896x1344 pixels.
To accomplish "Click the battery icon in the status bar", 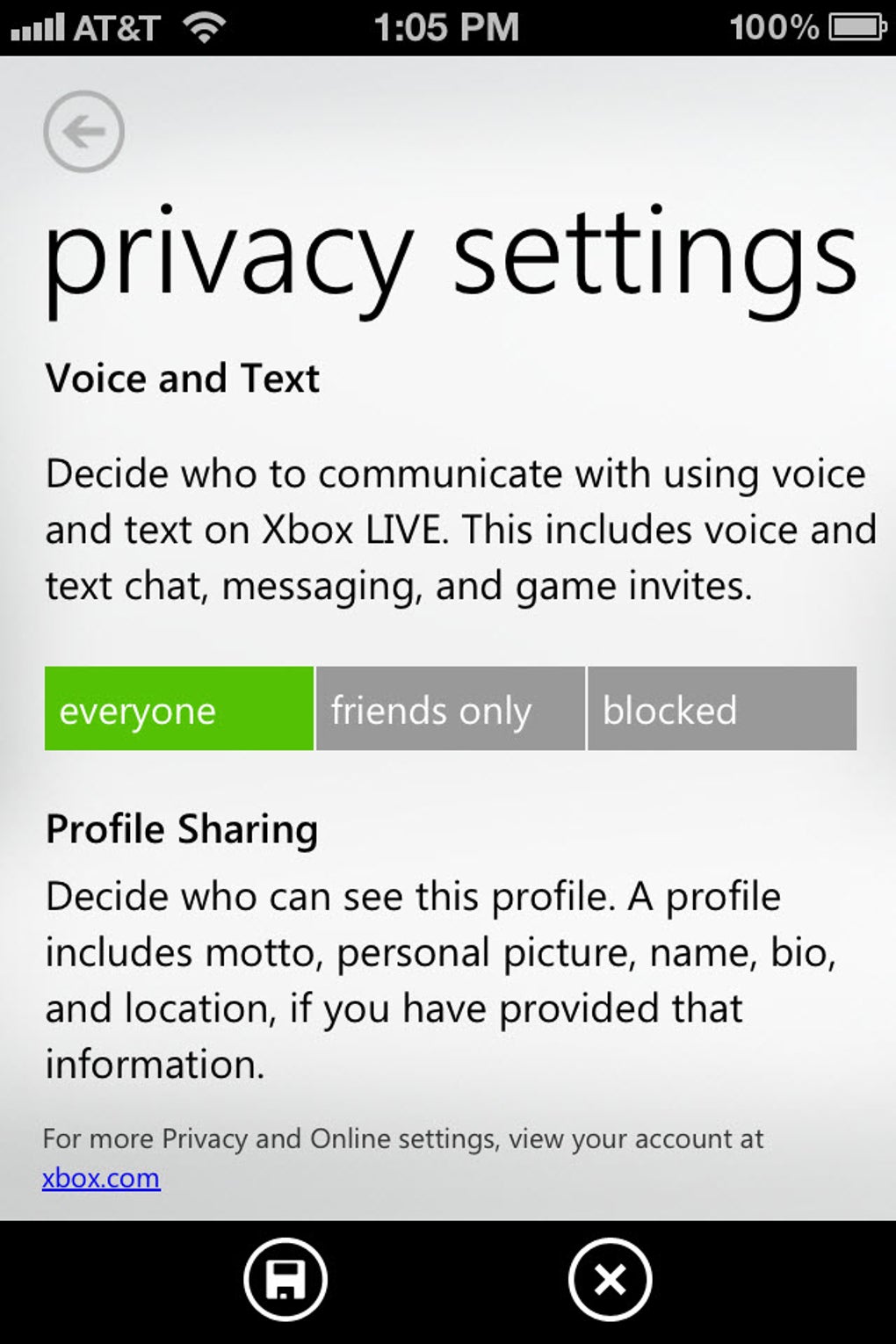I will tap(857, 28).
